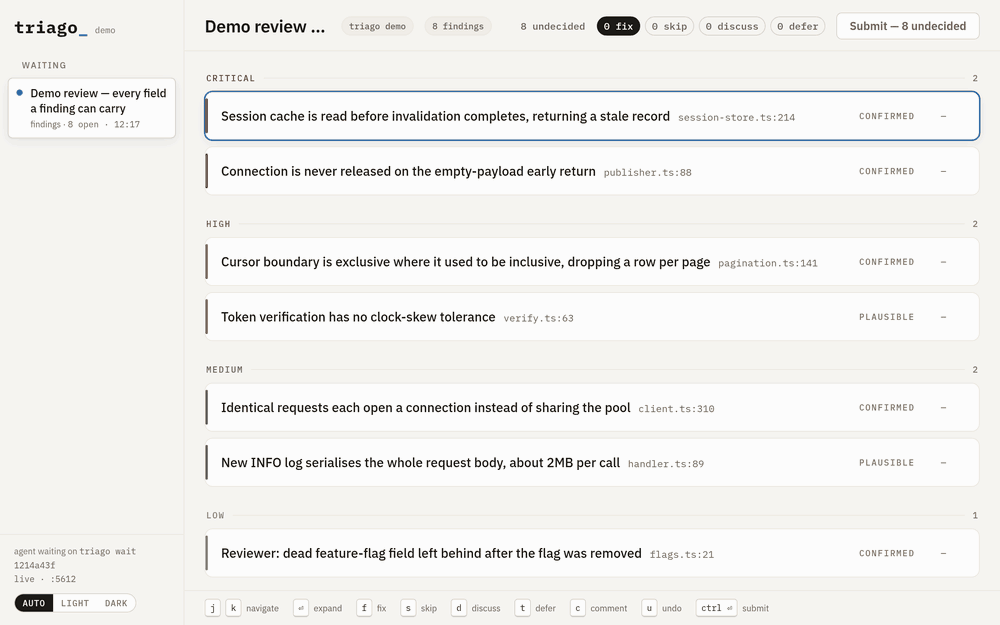This screenshot has height=625, width=1000.
Task: Open decision dash on pagination.ts:141 row
Action: 943,261
